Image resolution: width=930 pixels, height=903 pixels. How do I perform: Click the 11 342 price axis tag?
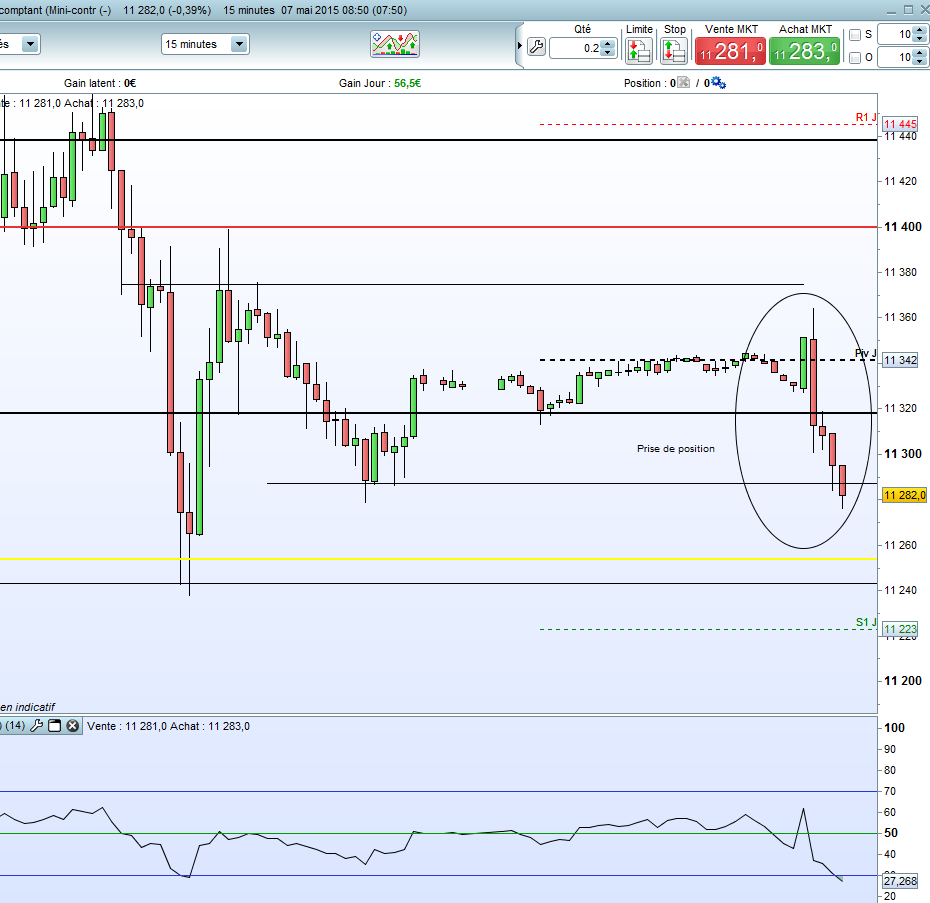pyautogui.click(x=900, y=360)
